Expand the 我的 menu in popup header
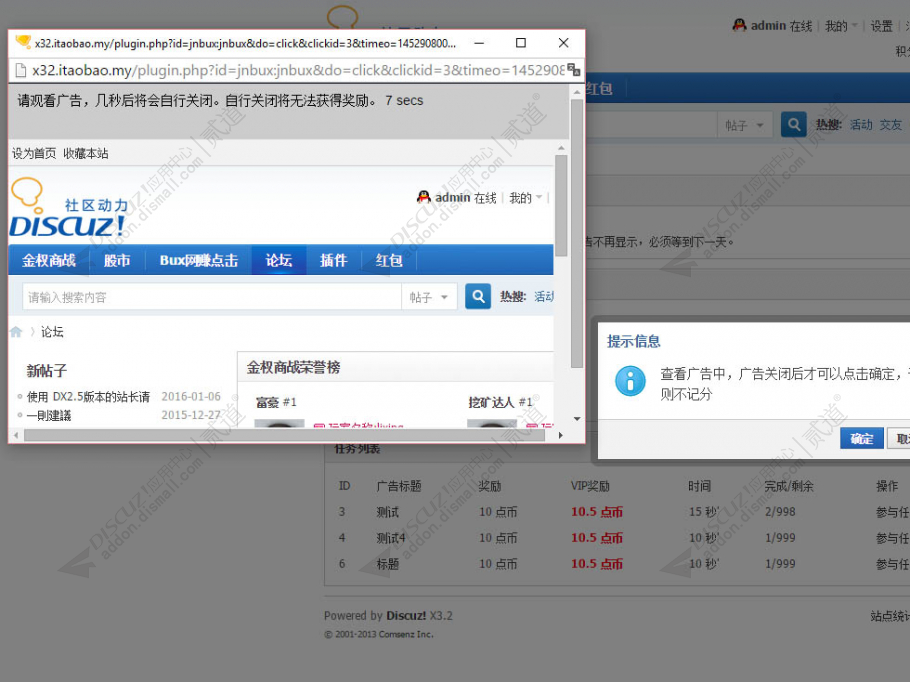Image resolution: width=910 pixels, height=682 pixels. [x=525, y=198]
